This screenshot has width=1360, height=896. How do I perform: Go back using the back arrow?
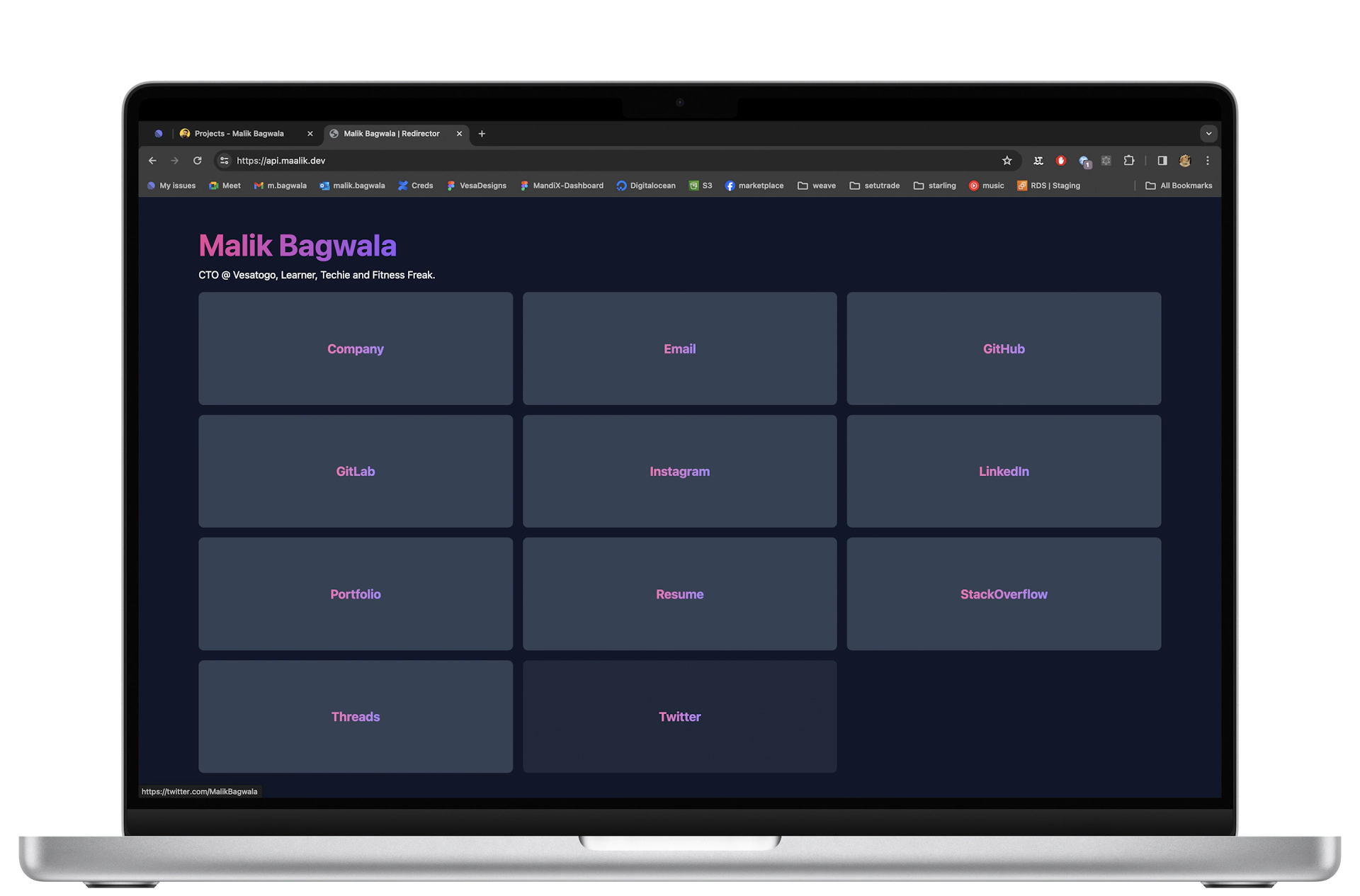pyautogui.click(x=152, y=161)
